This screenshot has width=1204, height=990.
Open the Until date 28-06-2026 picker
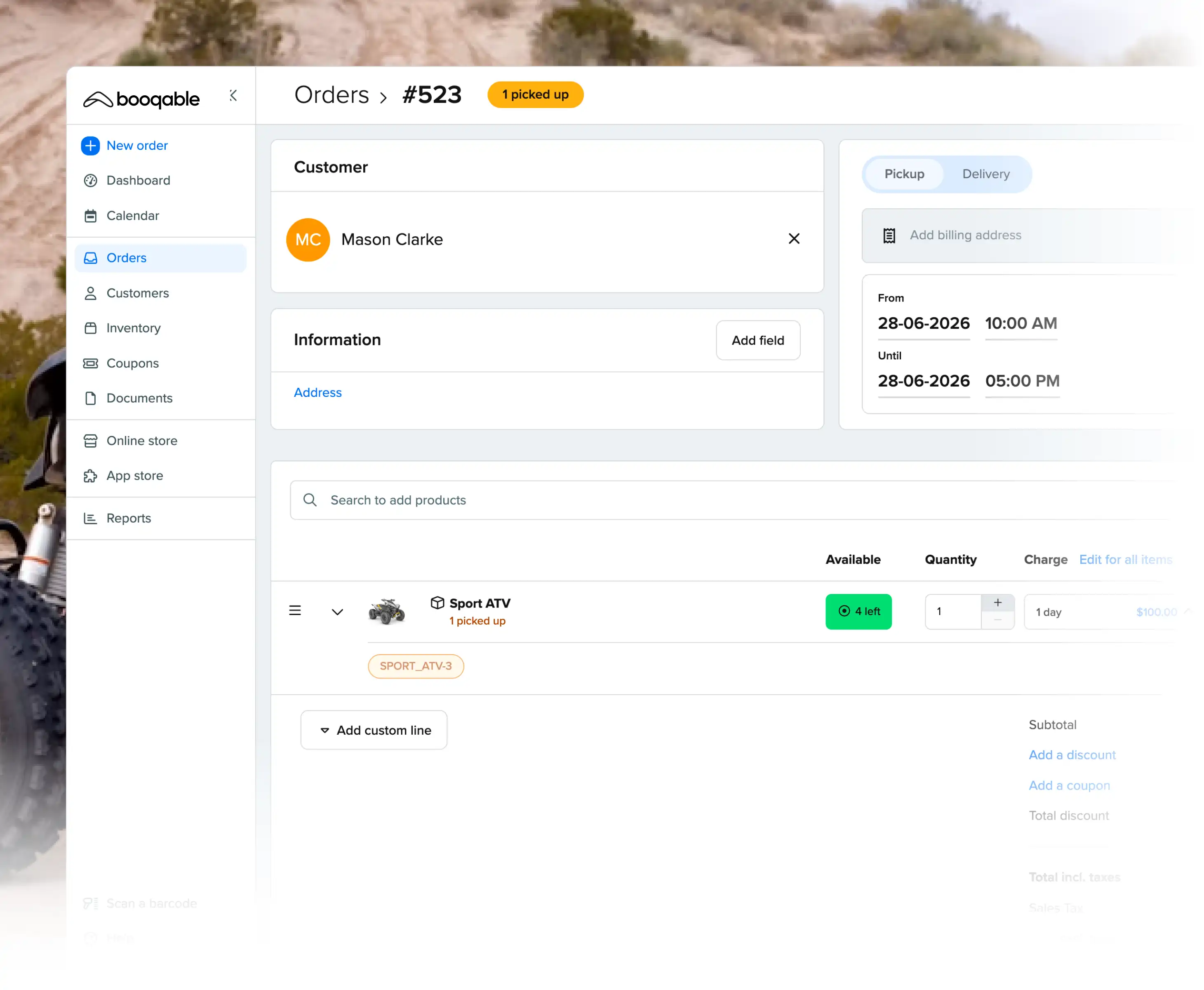tap(924, 381)
